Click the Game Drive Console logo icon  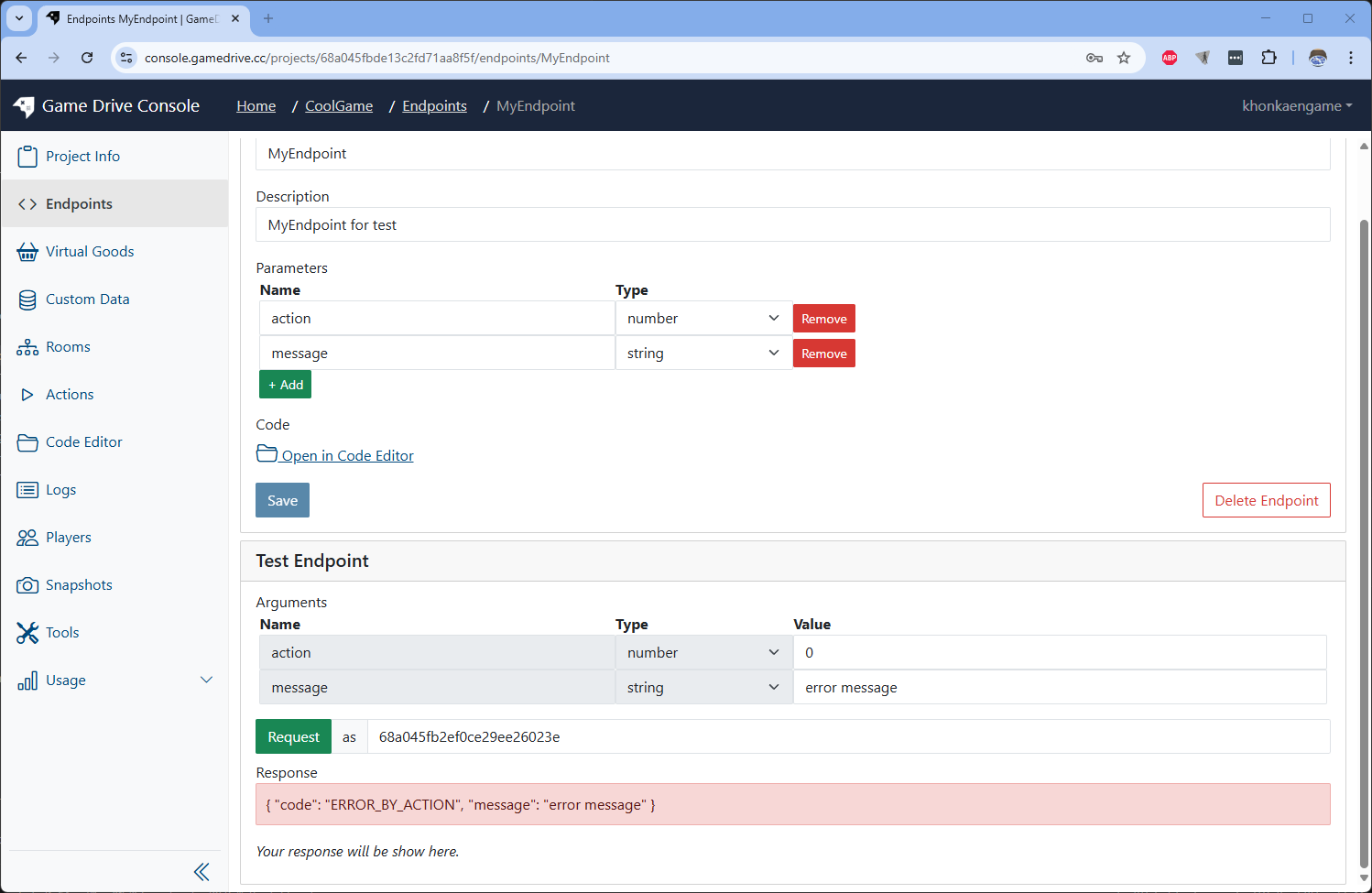point(24,106)
